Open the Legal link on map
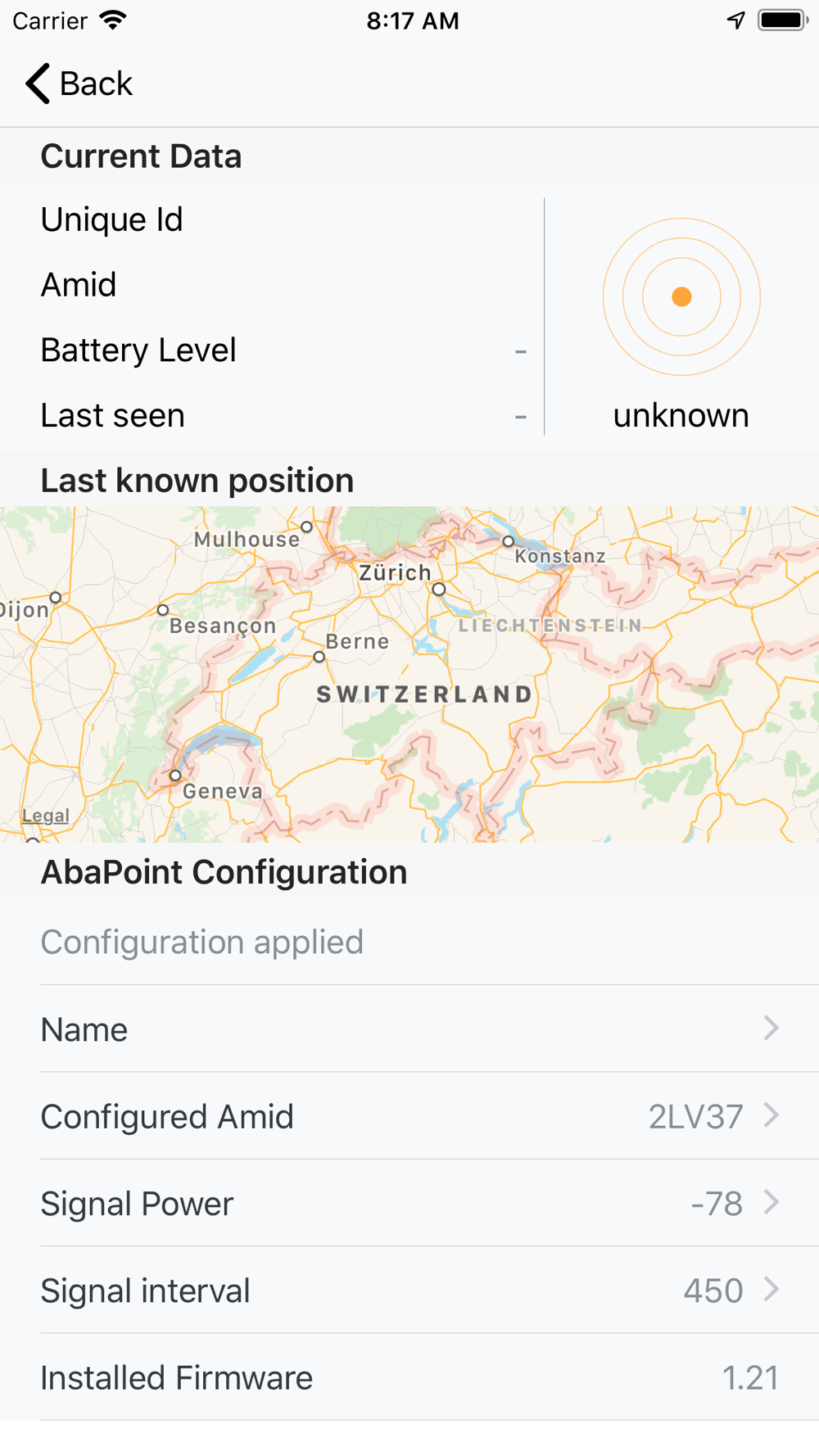Screen dimensions: 819x1456 tap(46, 816)
